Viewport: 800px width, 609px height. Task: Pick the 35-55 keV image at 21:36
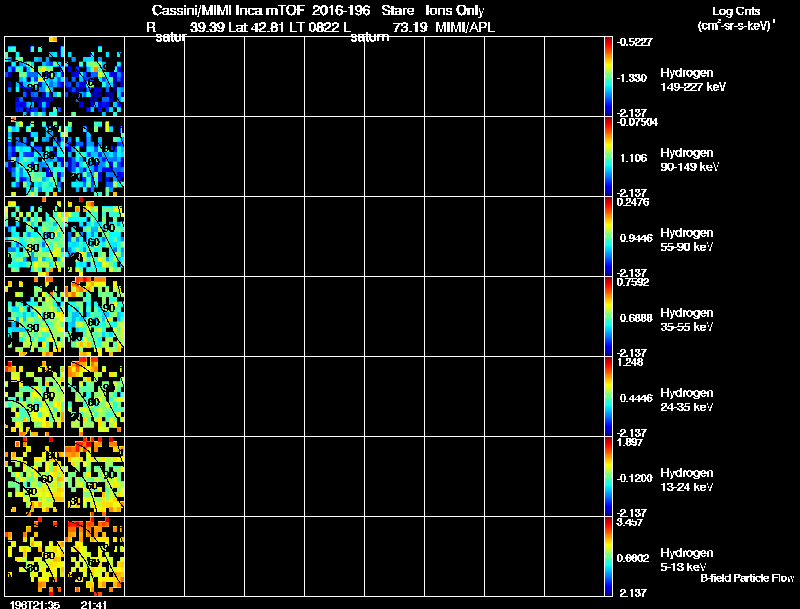pos(35,317)
